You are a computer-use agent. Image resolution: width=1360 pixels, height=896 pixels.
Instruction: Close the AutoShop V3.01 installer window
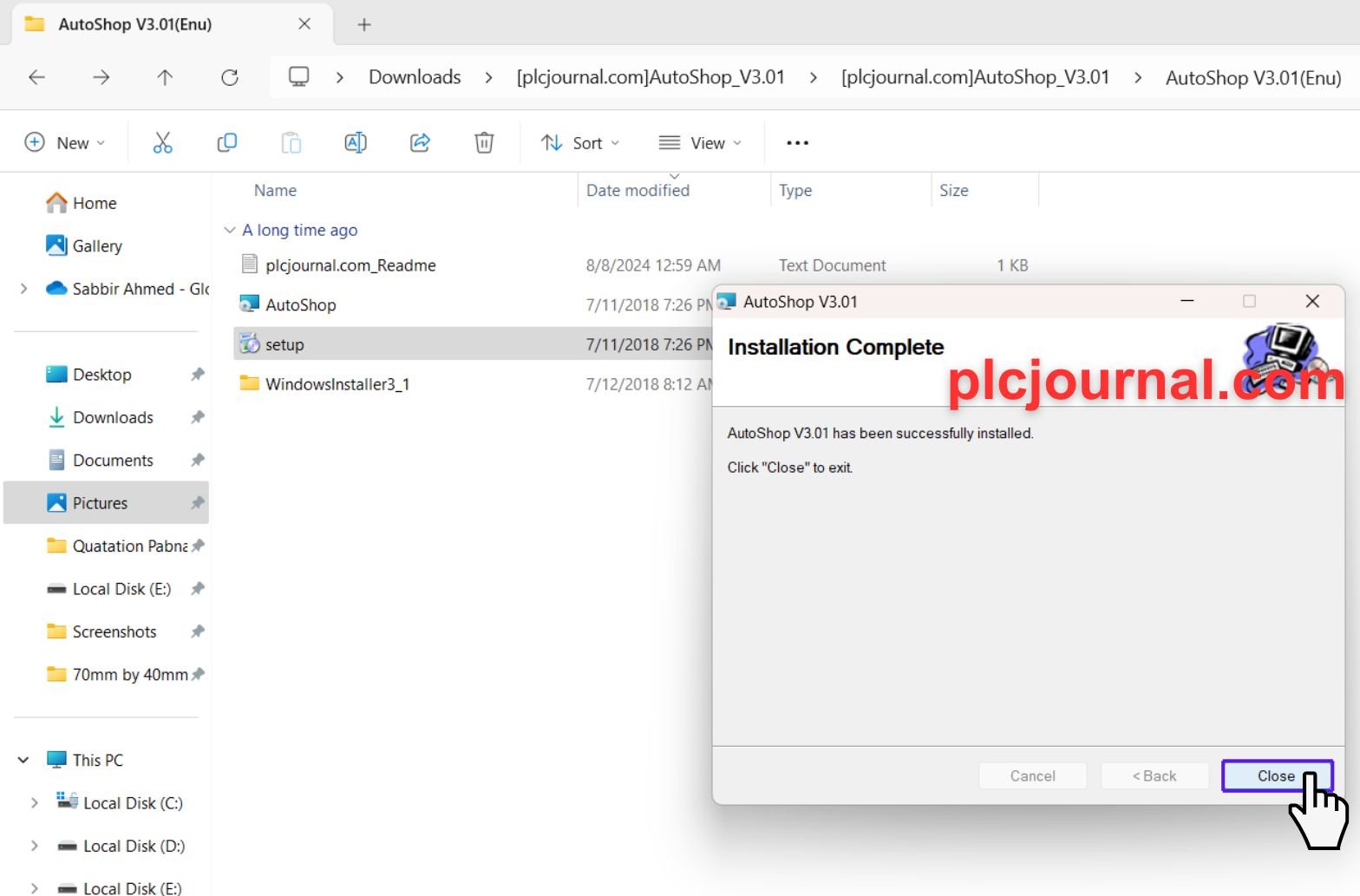1312,301
